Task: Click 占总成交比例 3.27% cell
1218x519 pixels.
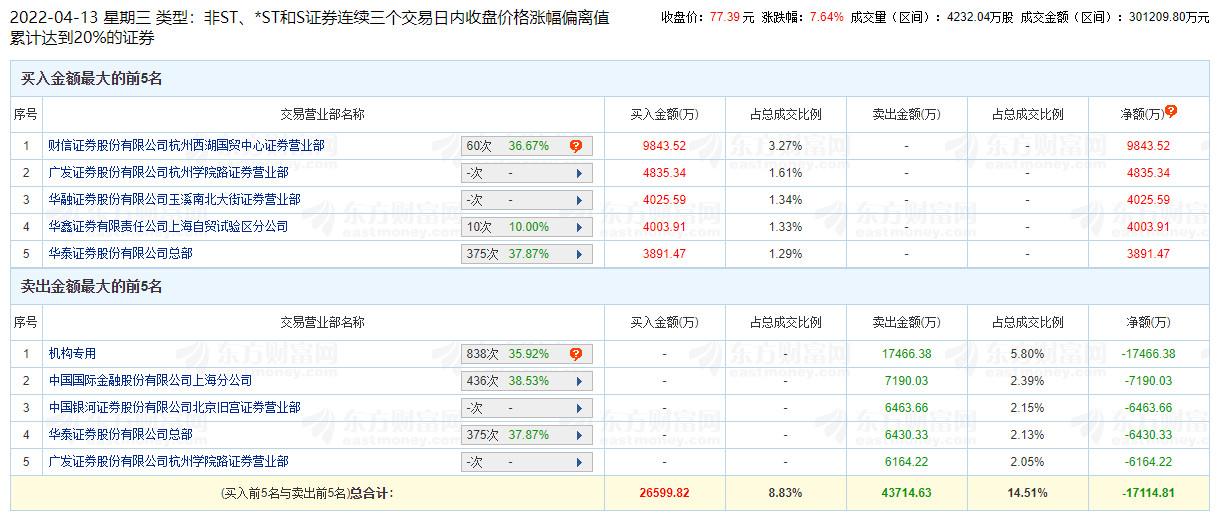Action: tap(786, 146)
